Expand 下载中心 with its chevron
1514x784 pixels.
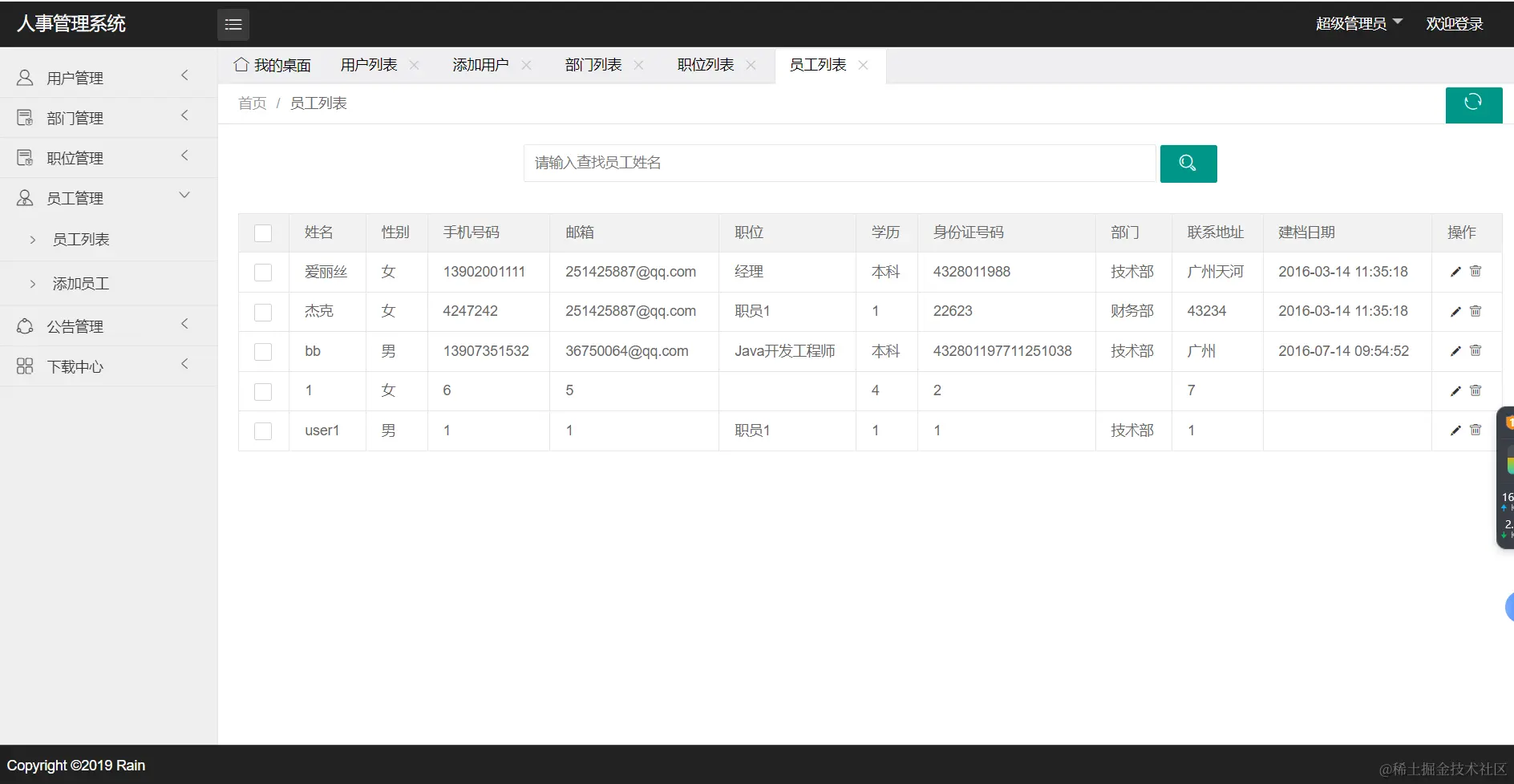(184, 364)
